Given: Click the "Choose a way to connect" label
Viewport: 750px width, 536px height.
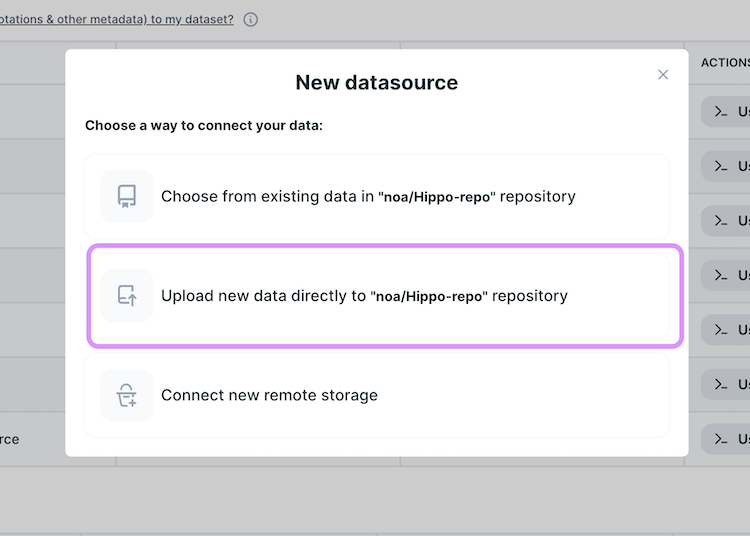Looking at the screenshot, I should coord(204,126).
